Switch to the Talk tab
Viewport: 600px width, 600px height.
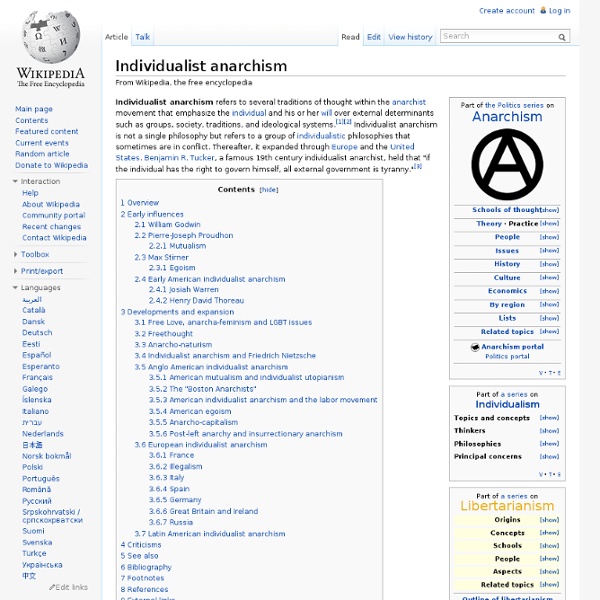click(142, 37)
